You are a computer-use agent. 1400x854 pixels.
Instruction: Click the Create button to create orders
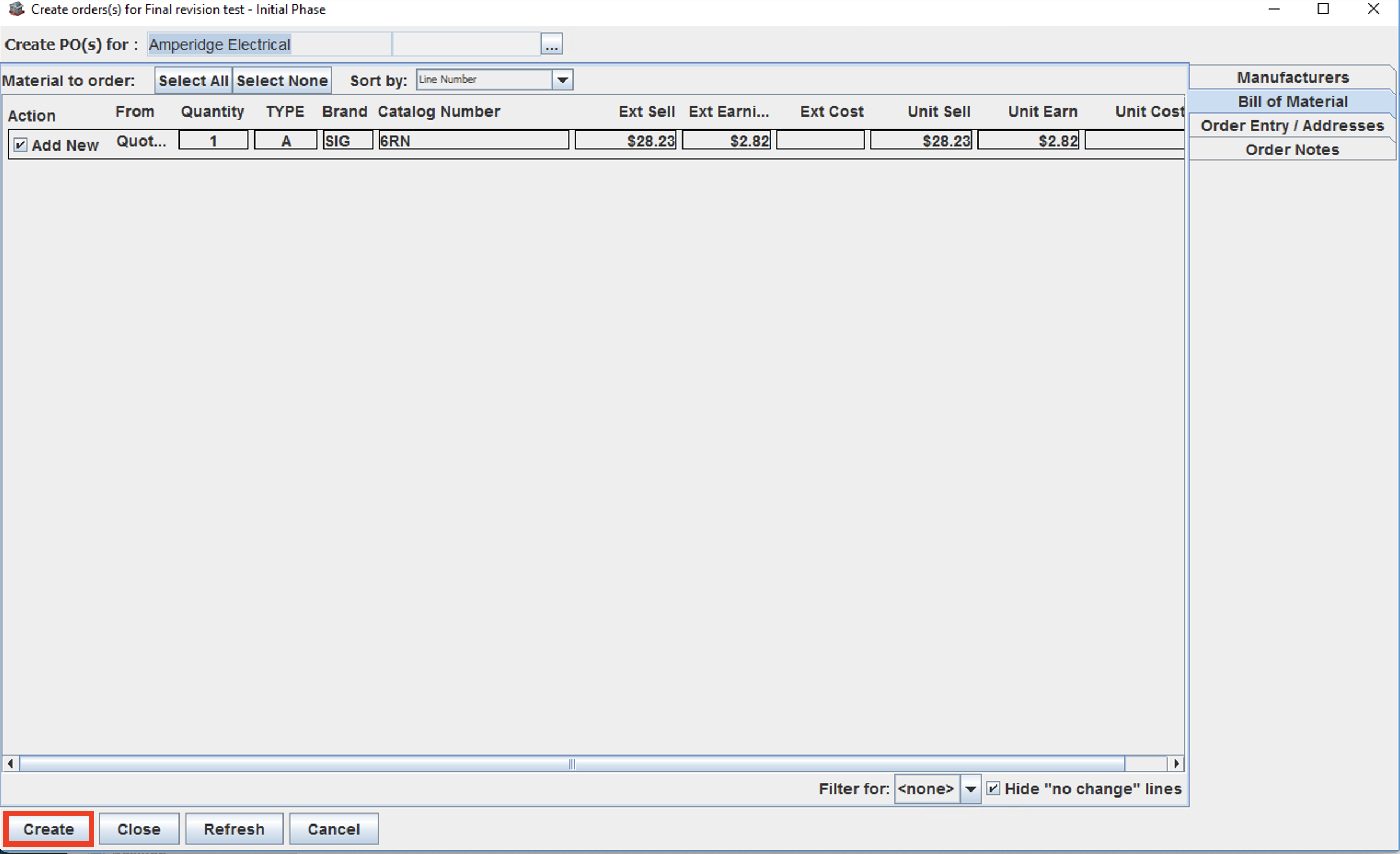pyautogui.click(x=48, y=828)
